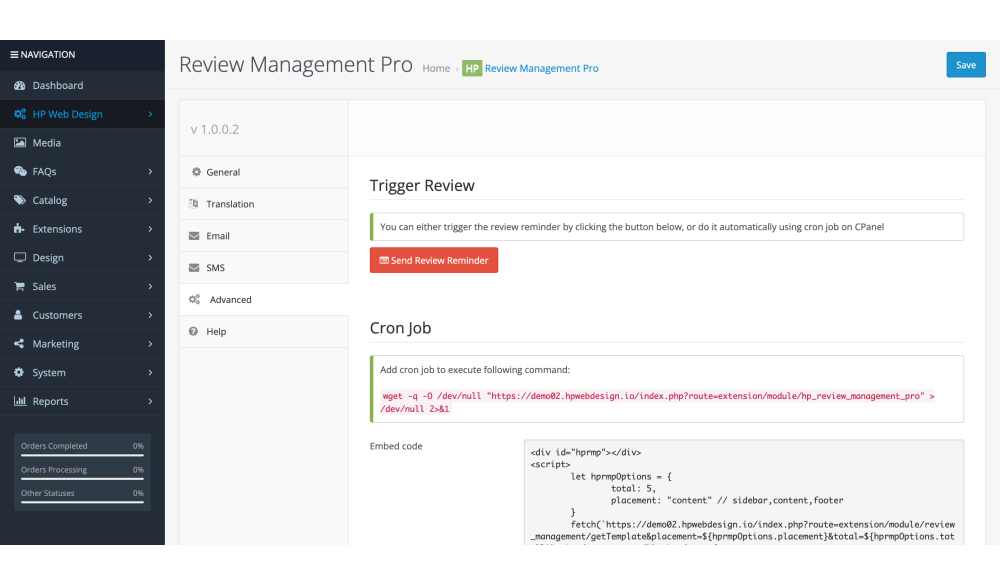Click the navigation hamburger menu icon

(14, 55)
